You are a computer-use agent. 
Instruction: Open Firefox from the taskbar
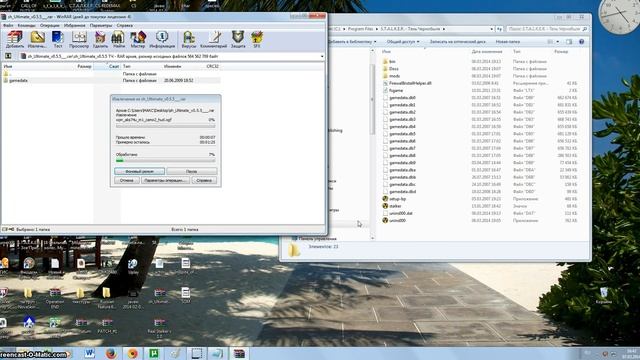[x=111, y=353]
